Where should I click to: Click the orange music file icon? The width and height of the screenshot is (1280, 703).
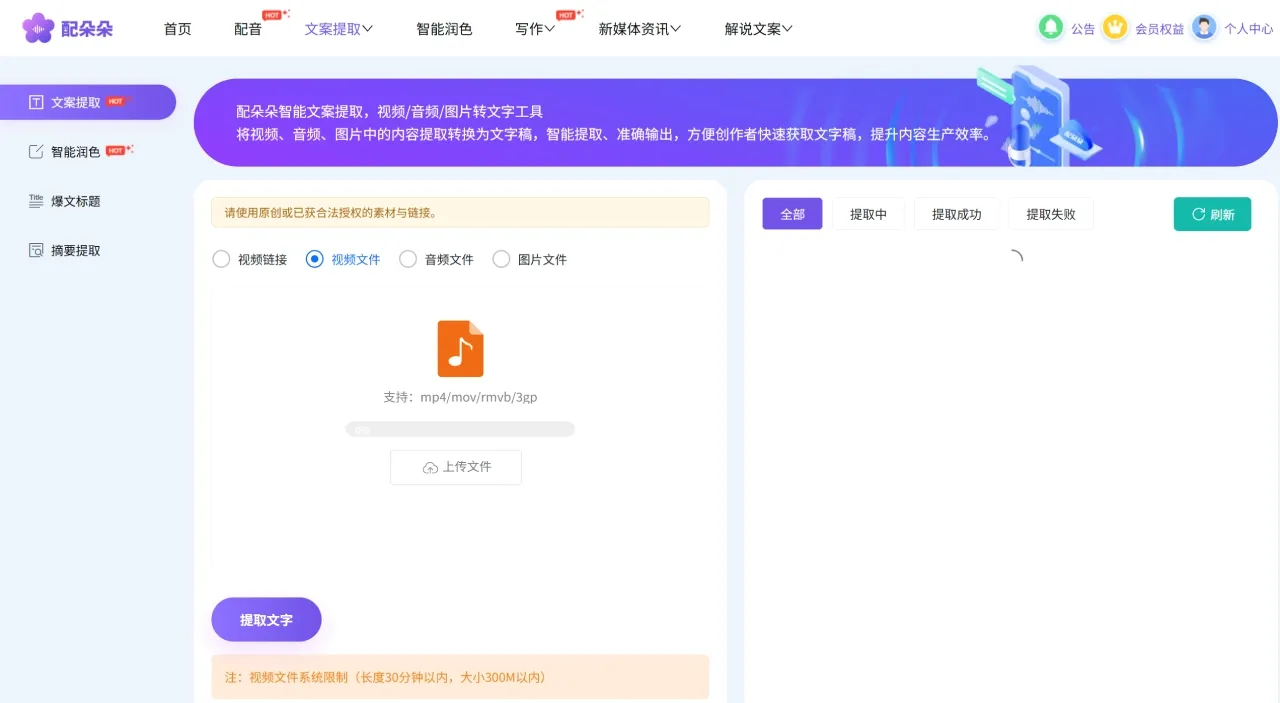[x=460, y=348]
